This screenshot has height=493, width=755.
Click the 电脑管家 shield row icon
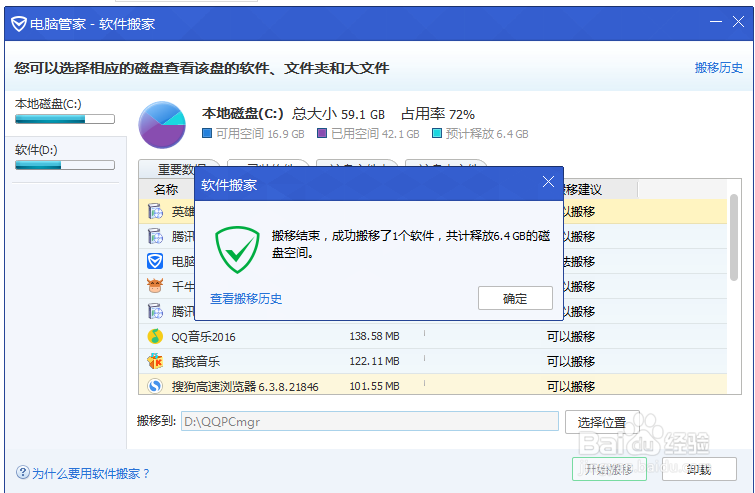click(155, 261)
